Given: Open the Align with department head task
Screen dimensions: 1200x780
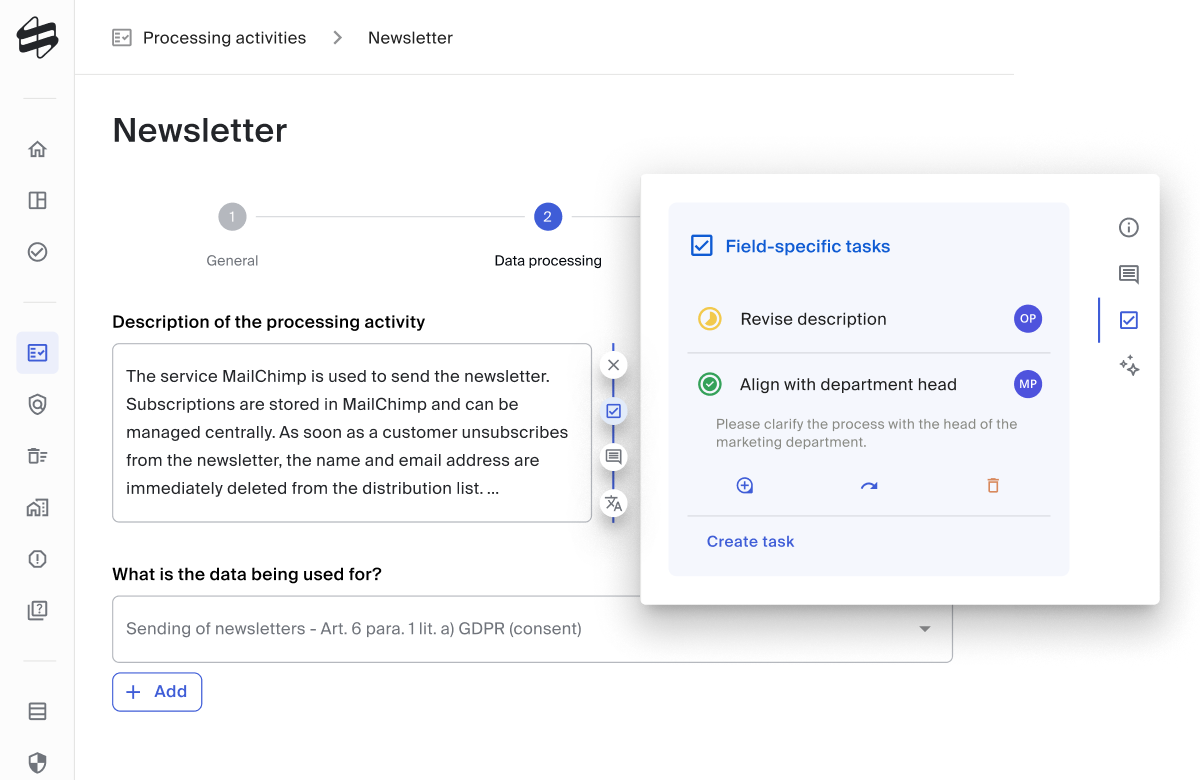Looking at the screenshot, I should tap(848, 384).
